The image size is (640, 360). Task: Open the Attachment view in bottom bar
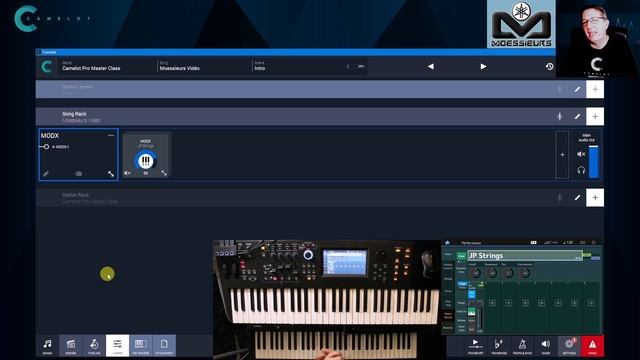pos(164,346)
